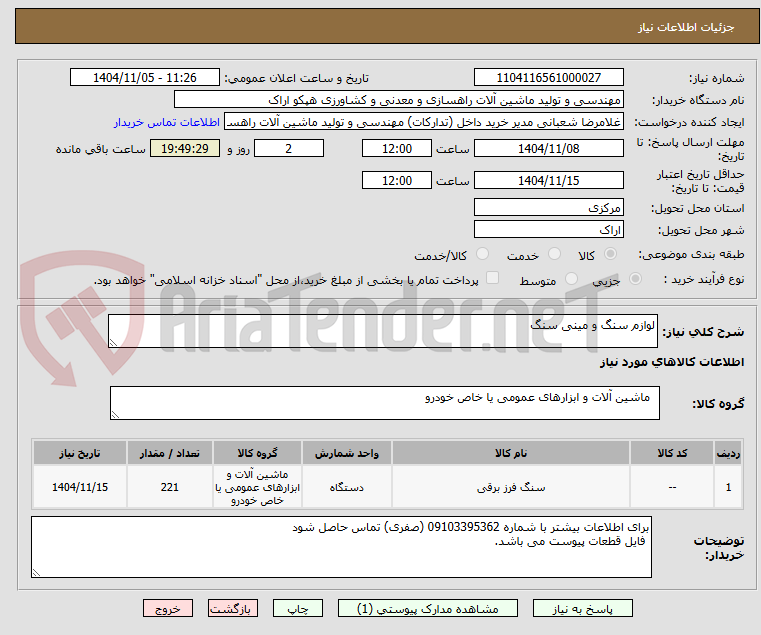This screenshot has width=761, height=635.
Task: Click the table date cell 1404/11/15
Action: pyautogui.click(x=80, y=487)
